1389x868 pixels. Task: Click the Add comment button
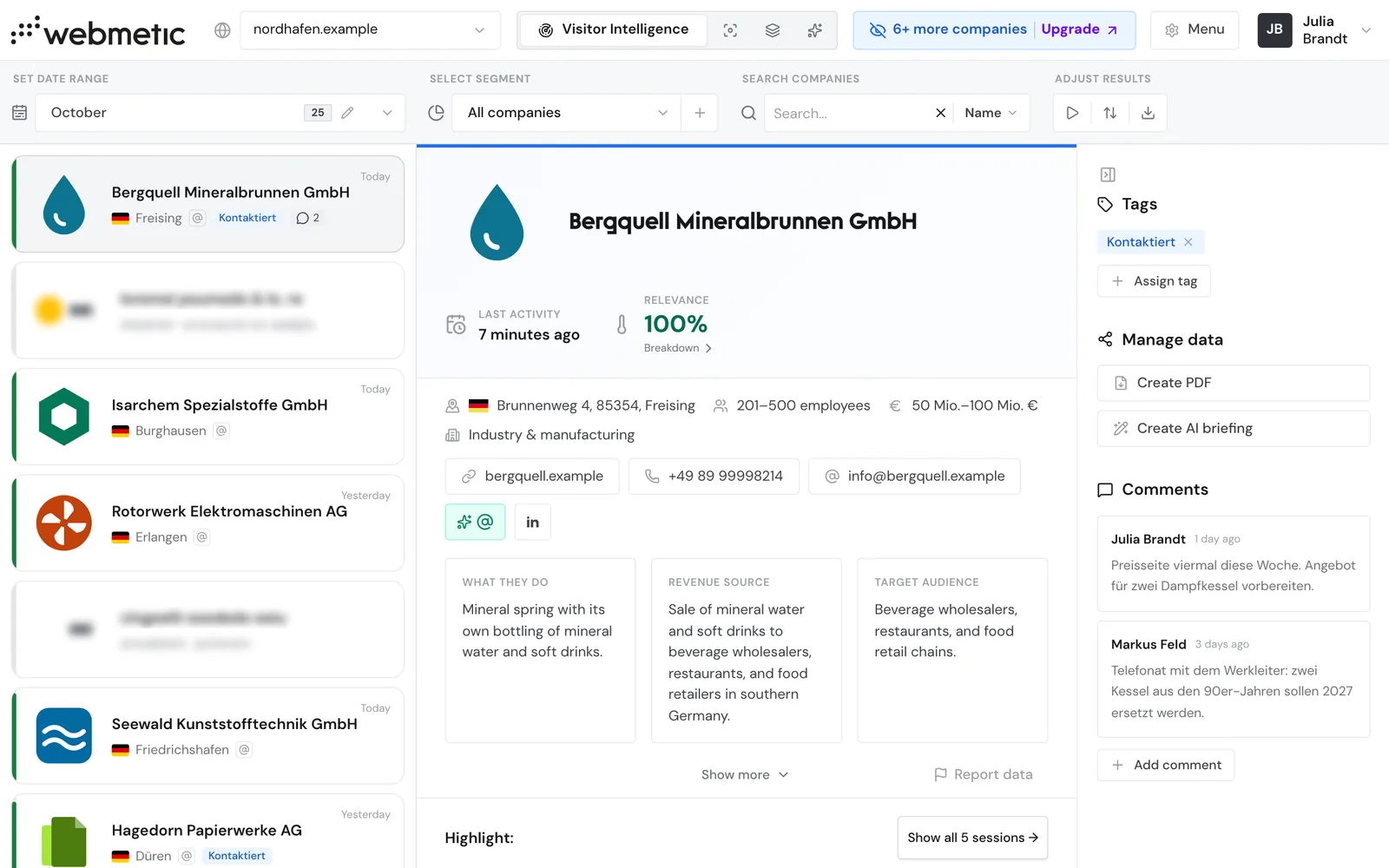coord(1166,765)
